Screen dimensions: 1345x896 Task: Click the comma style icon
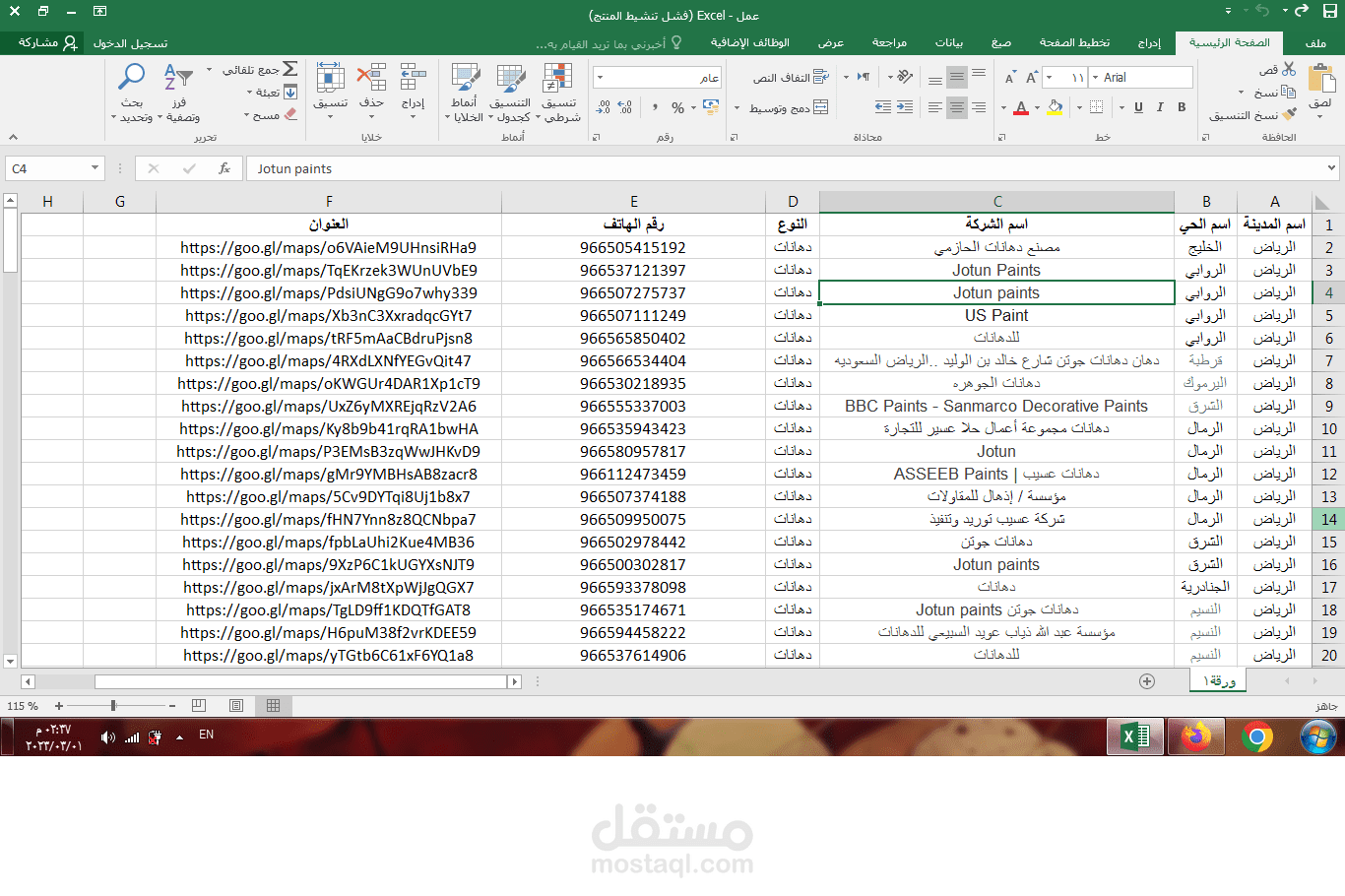coord(655,107)
